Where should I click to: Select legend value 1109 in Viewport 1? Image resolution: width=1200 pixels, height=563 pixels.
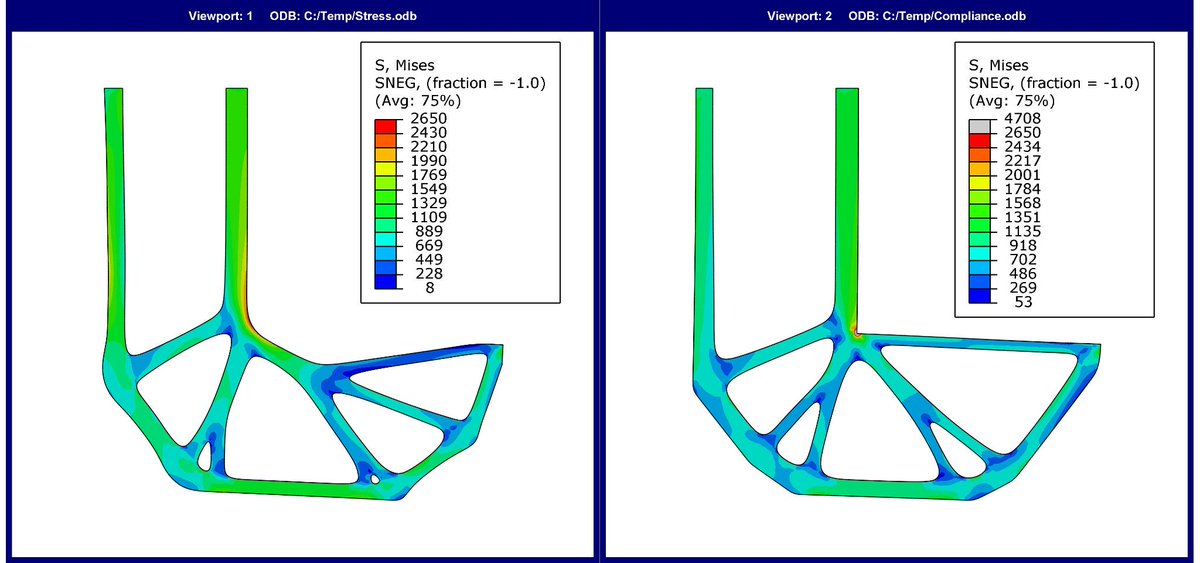tap(427, 217)
